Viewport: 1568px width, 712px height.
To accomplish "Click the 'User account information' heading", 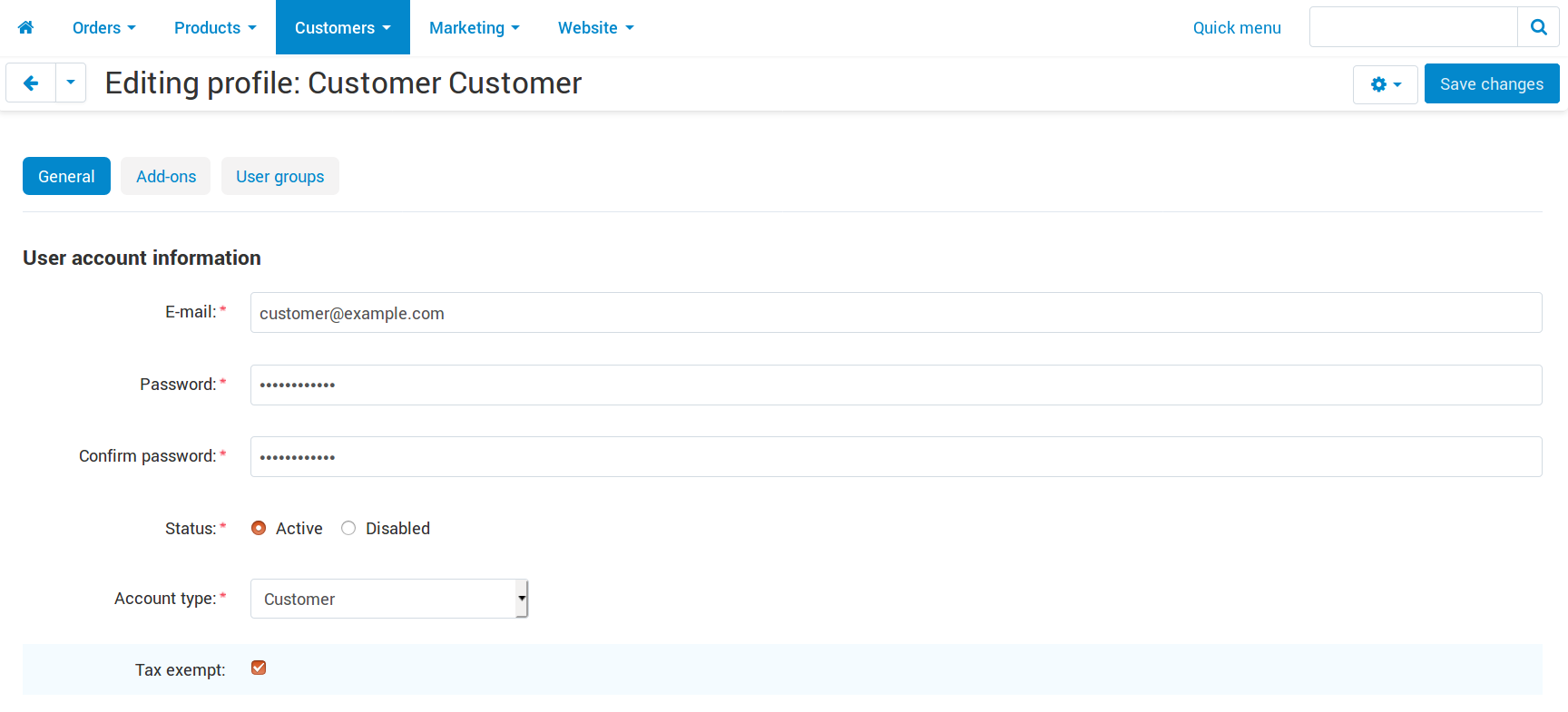I will click(142, 258).
